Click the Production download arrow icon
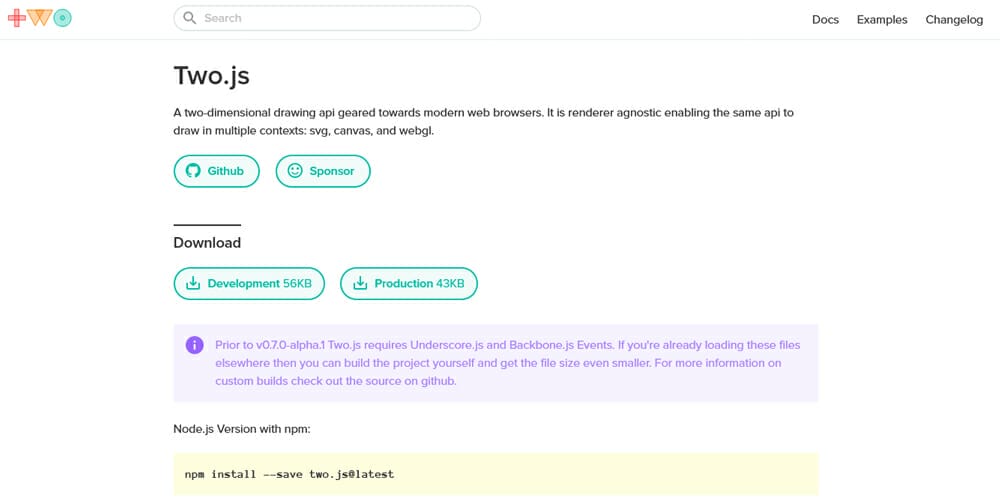Screen dimensions: 1000x500 360,283
